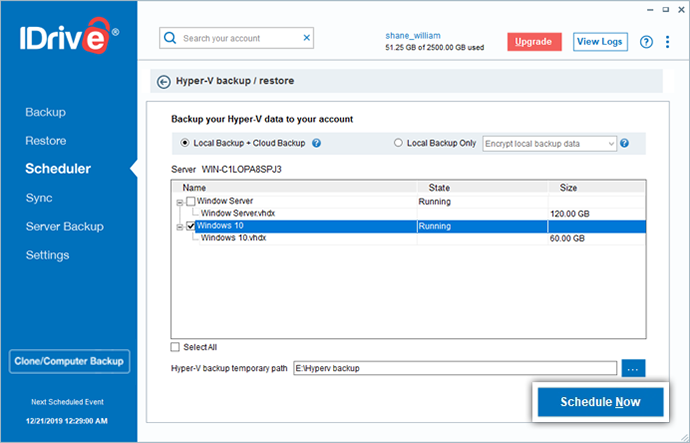Screen dimensions: 690x443
Task: Click Running state of Window Server
Action: point(434,201)
